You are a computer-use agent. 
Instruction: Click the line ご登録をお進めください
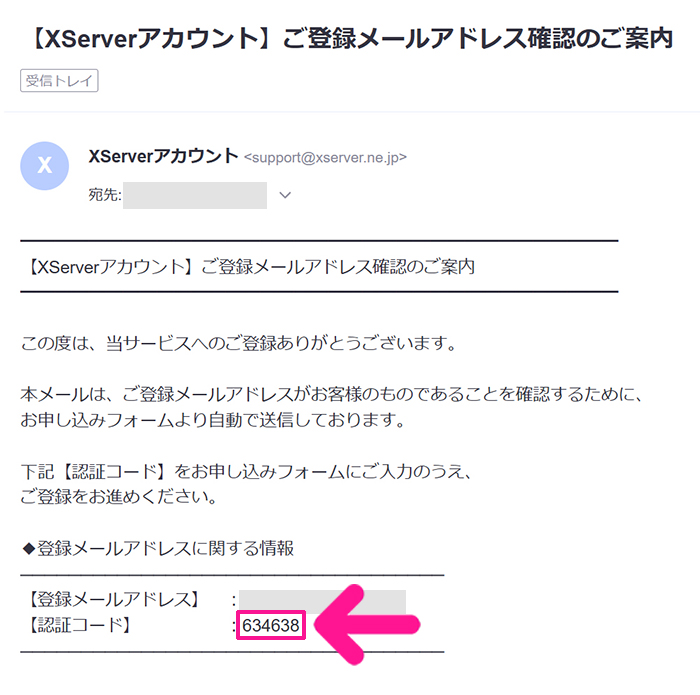click(119, 497)
